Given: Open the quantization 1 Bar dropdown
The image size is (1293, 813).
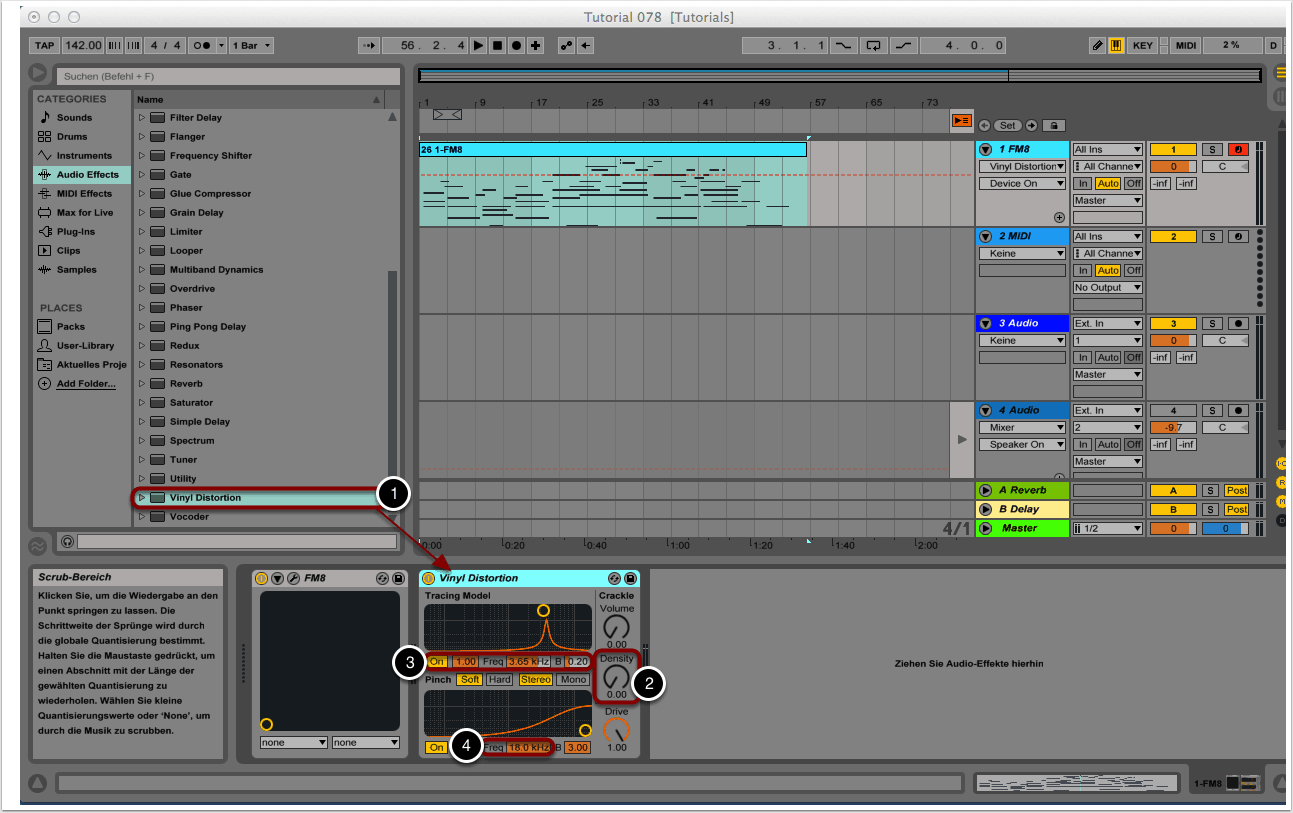Looking at the screenshot, I should (x=251, y=45).
